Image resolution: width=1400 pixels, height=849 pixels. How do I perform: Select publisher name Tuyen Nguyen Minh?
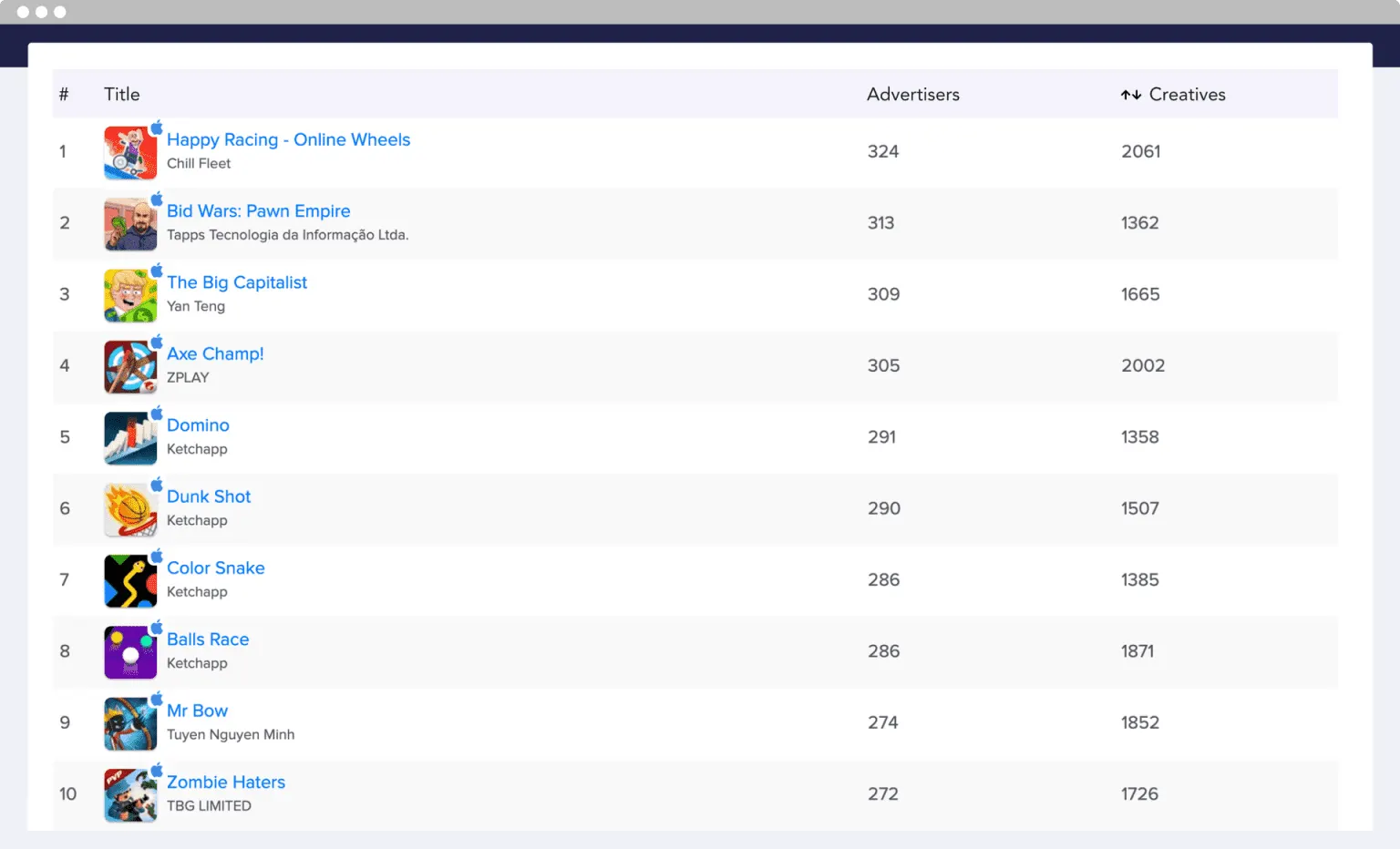pos(231,735)
